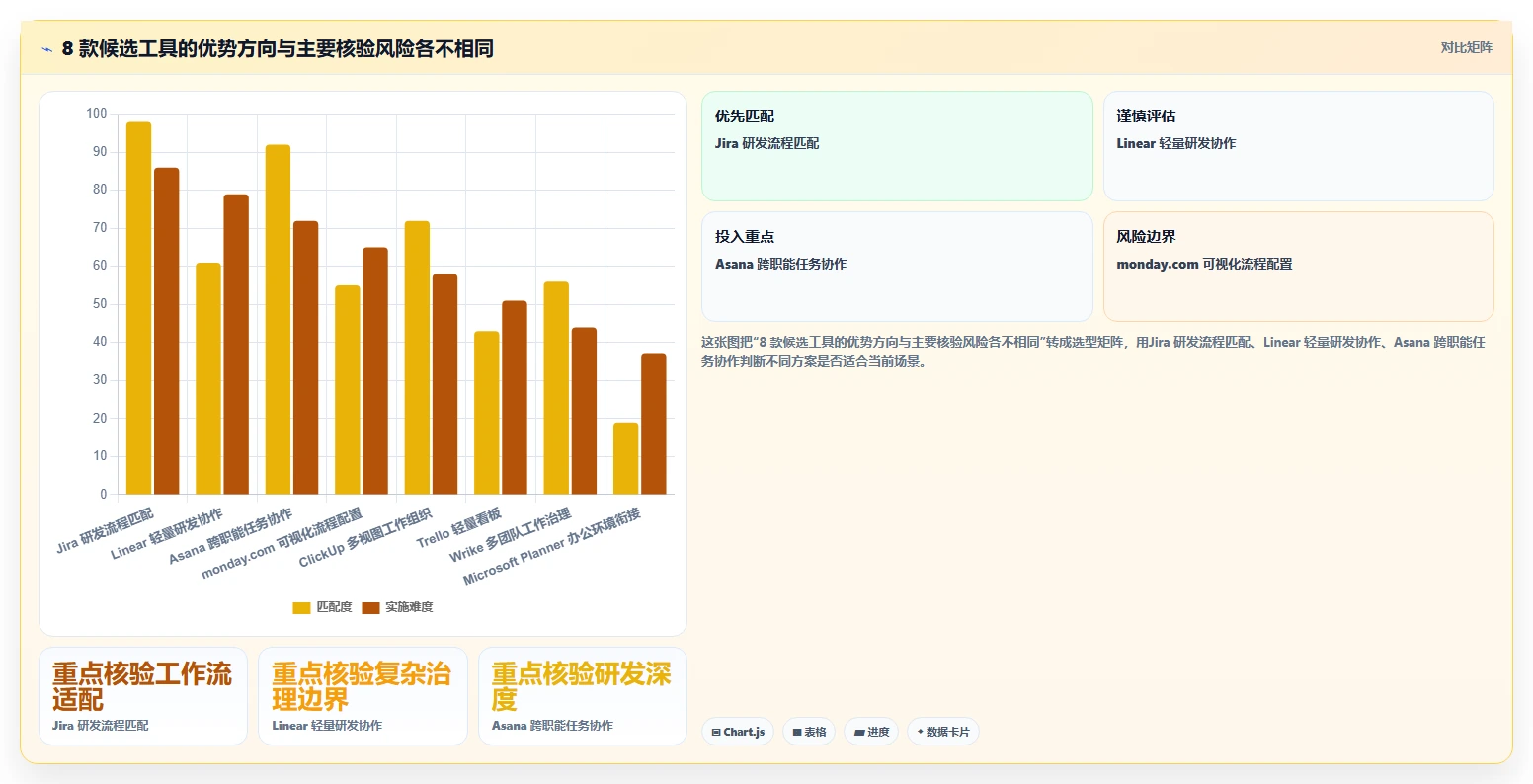
Task: Toggle the 实施难度 legend series
Action: point(397,607)
